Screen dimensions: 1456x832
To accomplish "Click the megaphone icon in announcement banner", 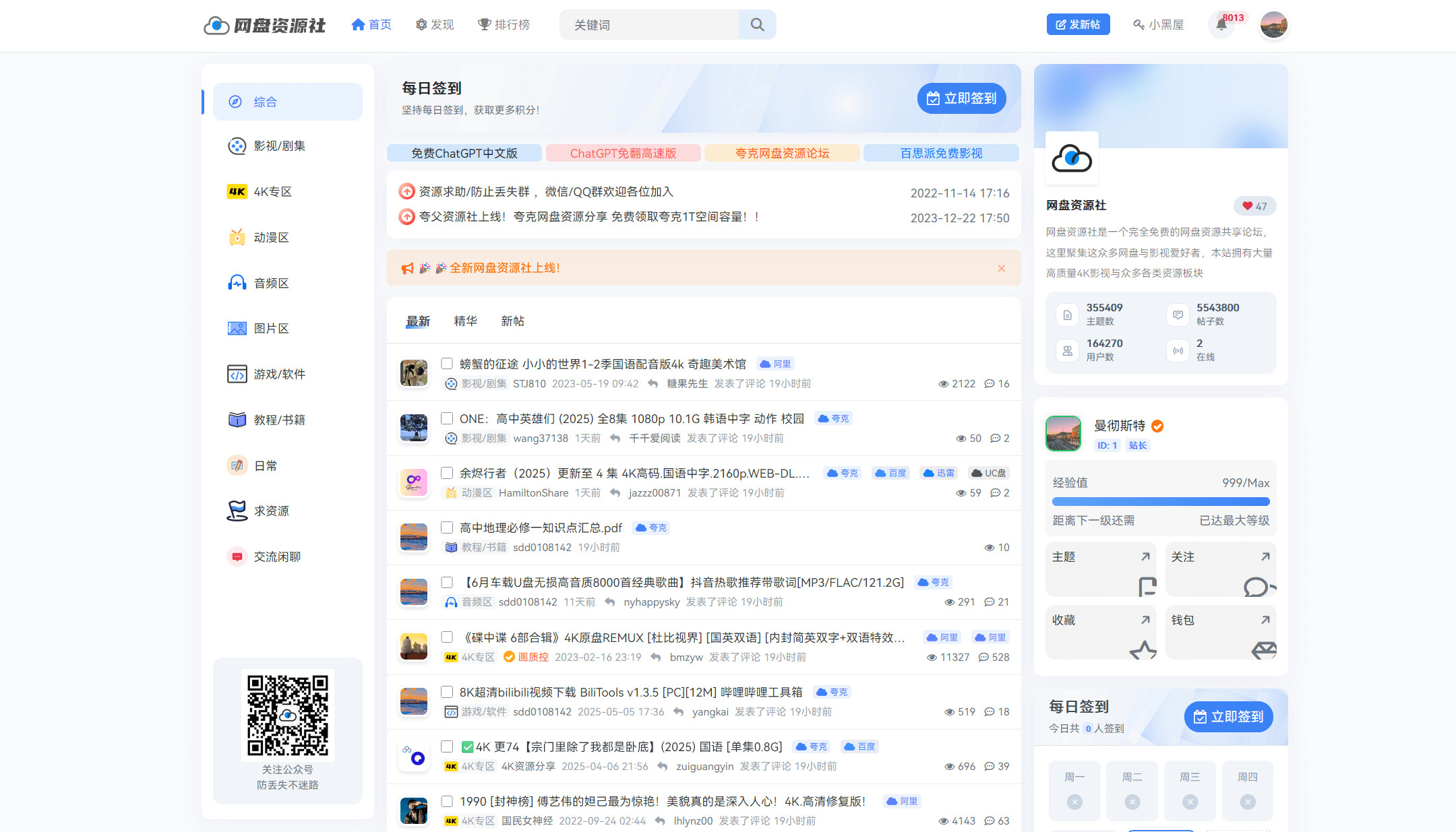I will click(407, 268).
